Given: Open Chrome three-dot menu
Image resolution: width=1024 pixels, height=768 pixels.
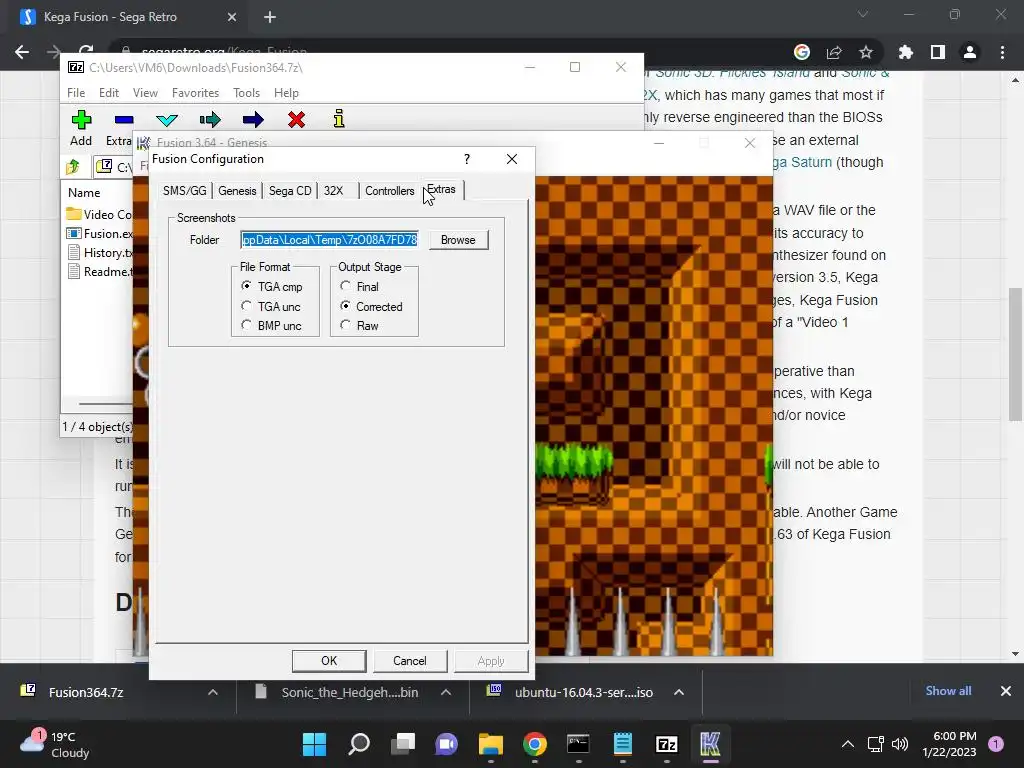Looking at the screenshot, I should pos(1002,52).
